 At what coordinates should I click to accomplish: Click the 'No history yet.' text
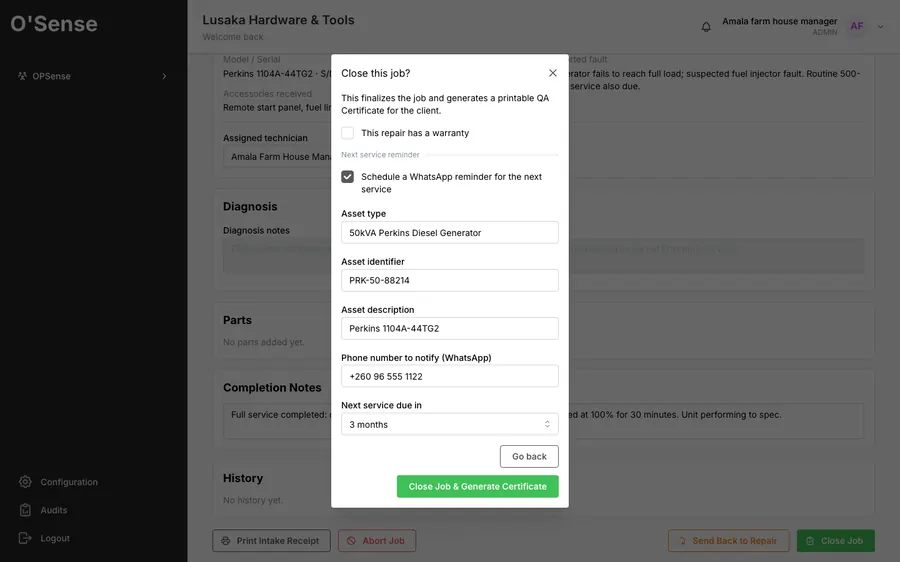click(x=253, y=500)
